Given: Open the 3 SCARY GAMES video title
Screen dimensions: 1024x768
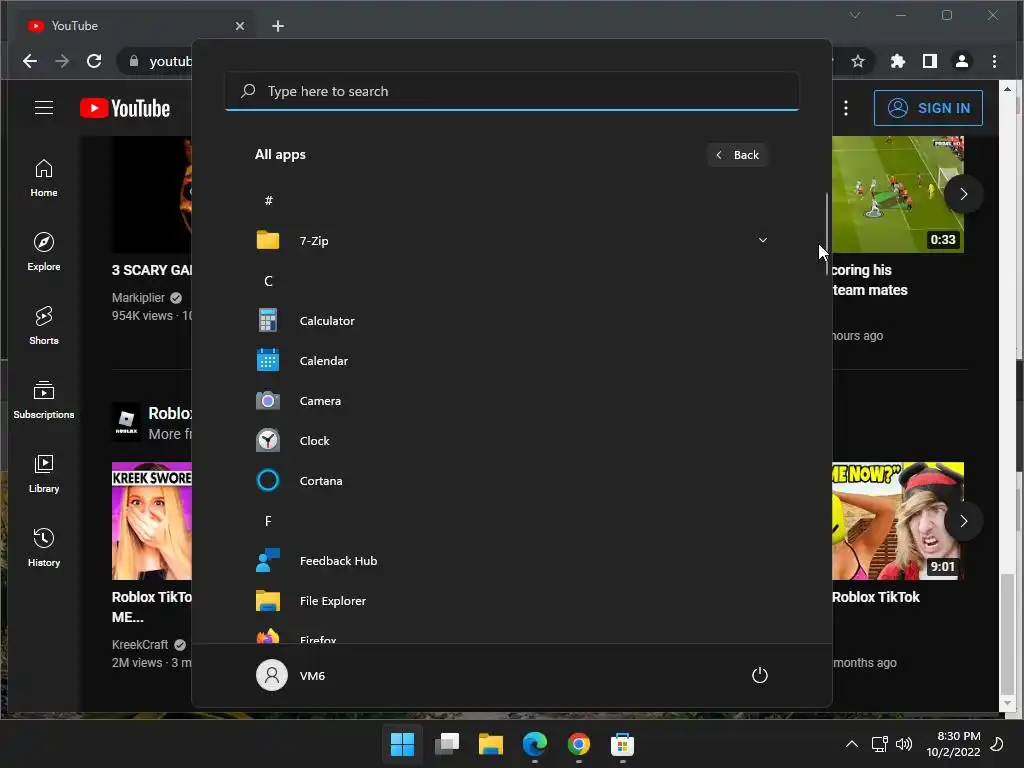Looking at the screenshot, I should click(152, 270).
